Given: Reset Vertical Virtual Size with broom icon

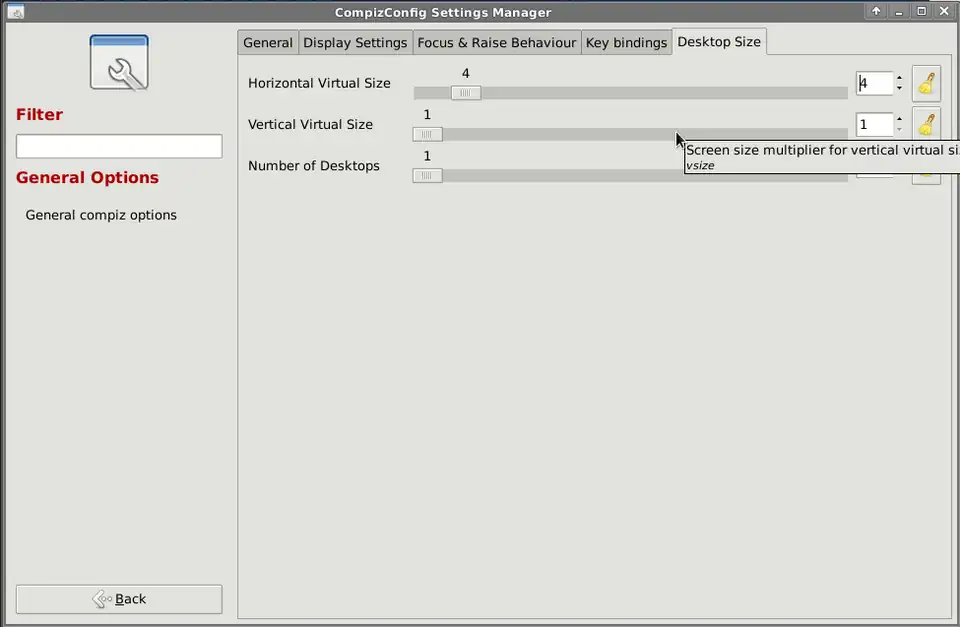Looking at the screenshot, I should click(x=926, y=125).
